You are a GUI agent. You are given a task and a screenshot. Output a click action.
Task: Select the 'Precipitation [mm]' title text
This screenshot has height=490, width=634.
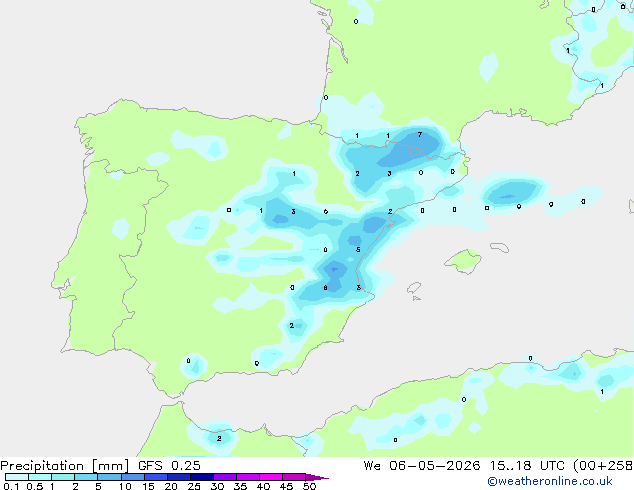point(65,466)
